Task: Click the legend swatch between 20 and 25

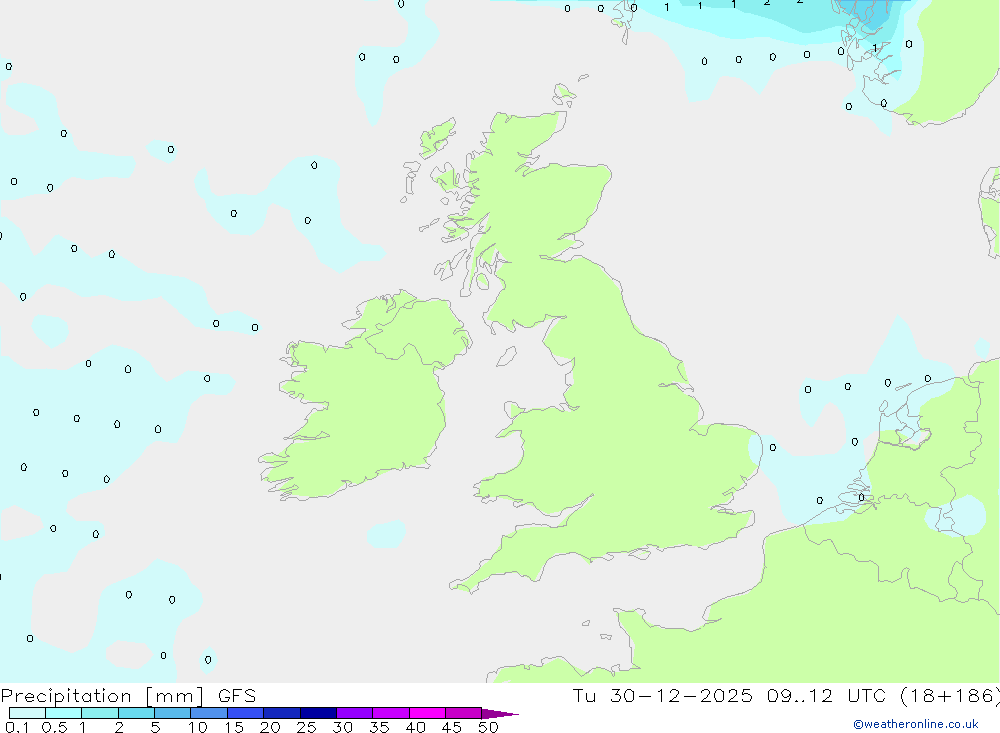Action: (282, 713)
